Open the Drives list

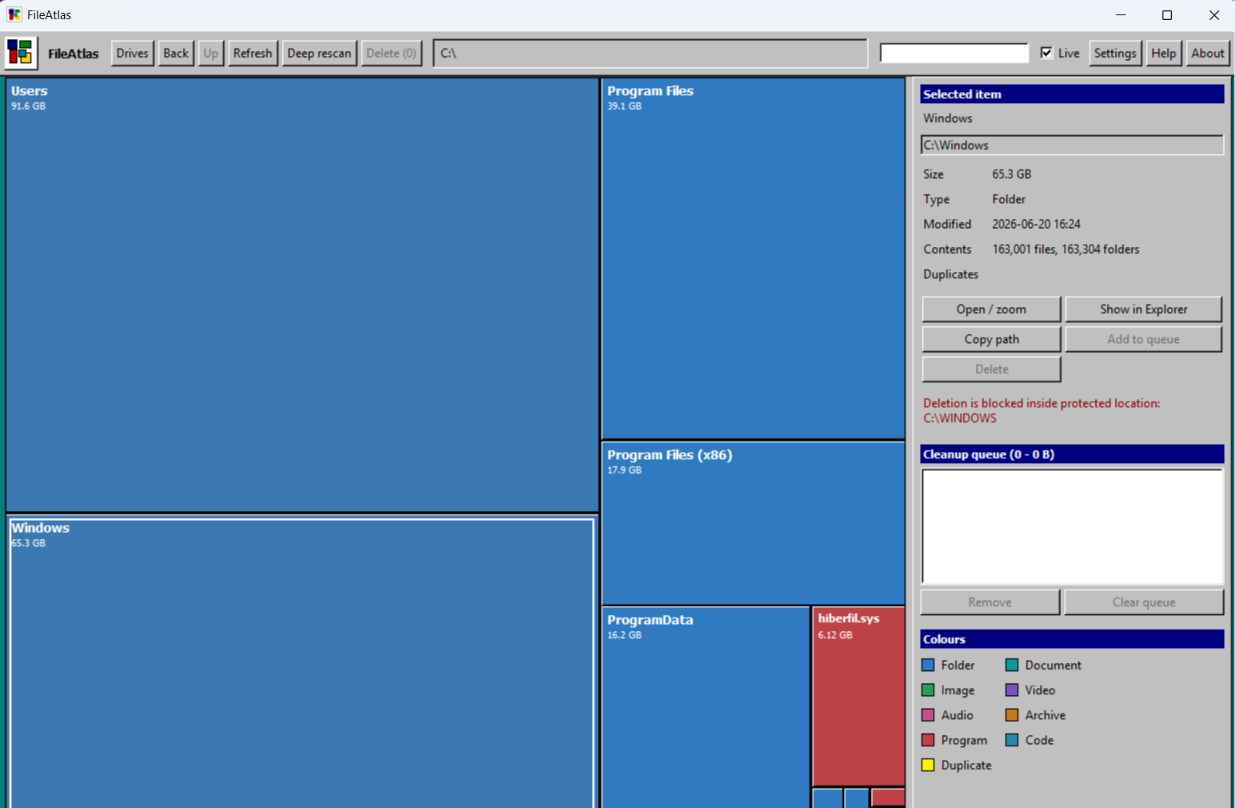pyautogui.click(x=132, y=53)
